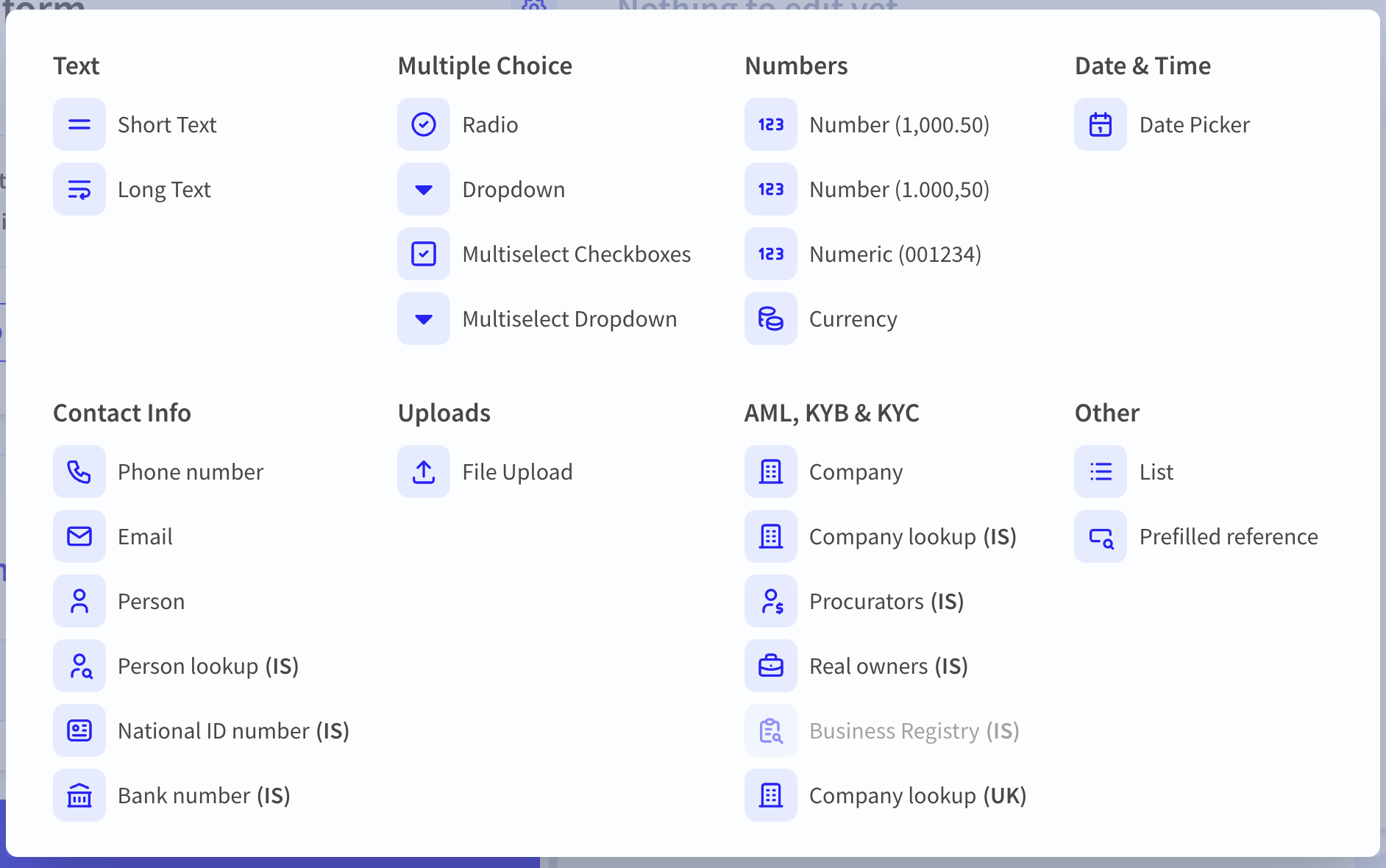Choose the Dropdown field label

pyautogui.click(x=513, y=190)
